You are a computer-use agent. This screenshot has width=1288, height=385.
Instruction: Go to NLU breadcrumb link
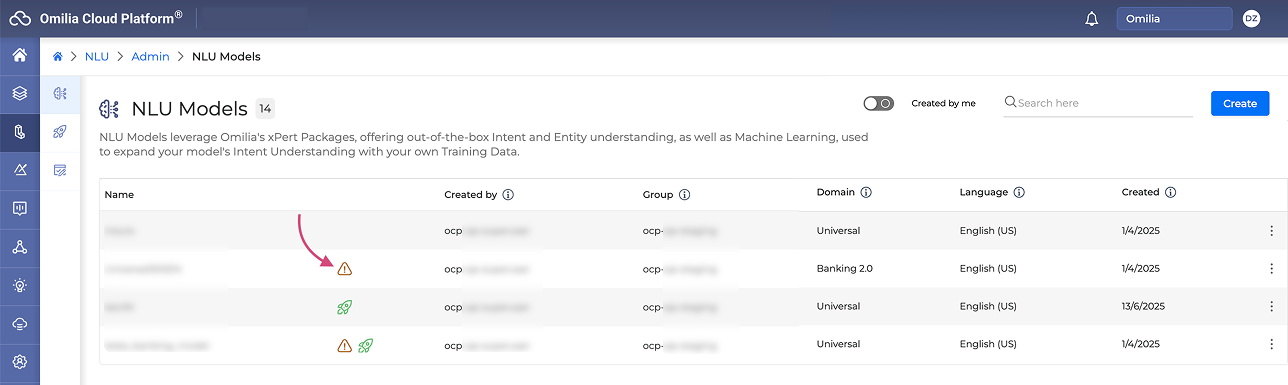click(x=97, y=56)
